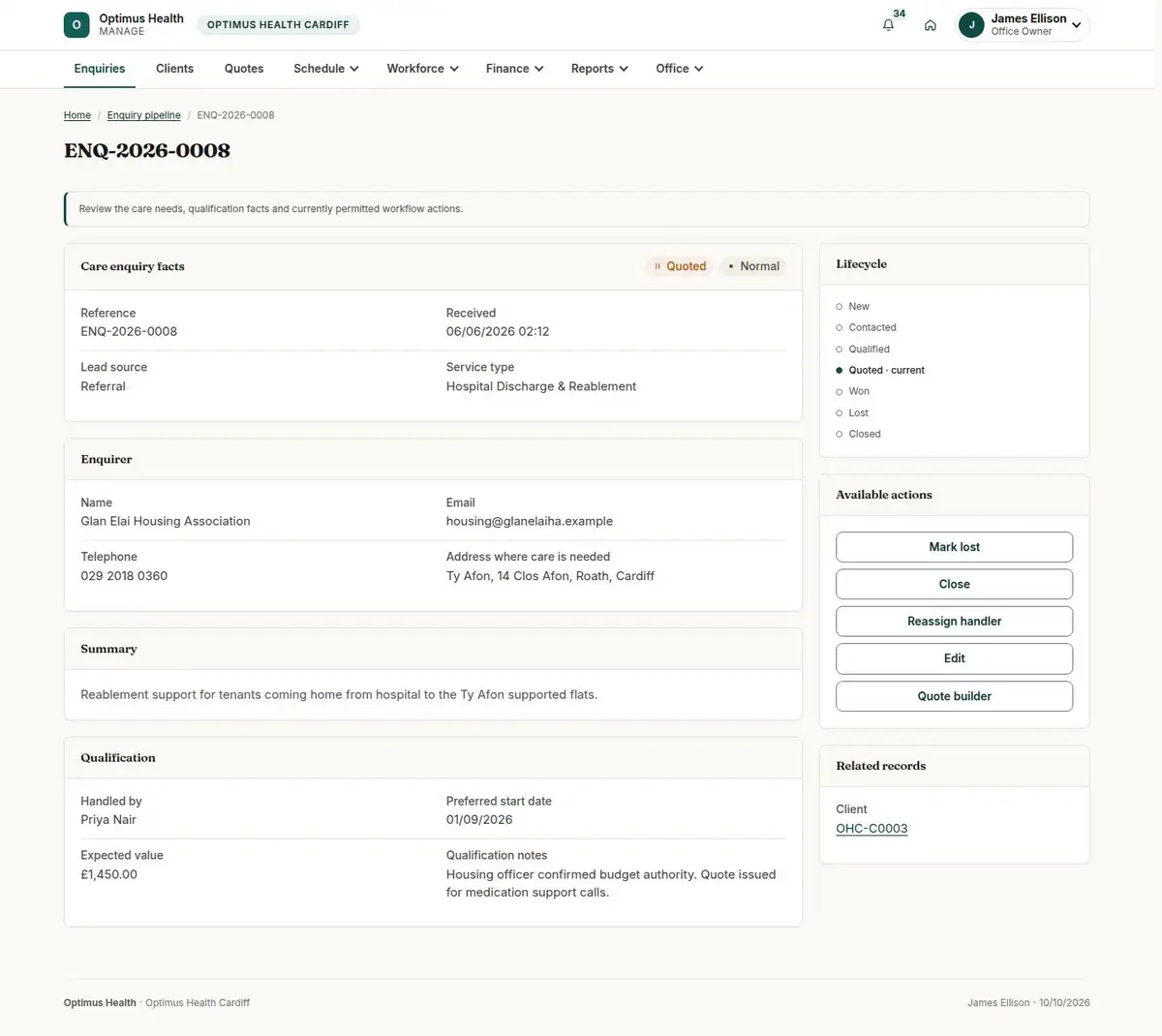Expand the Finance menu
1162x1036 pixels.
click(514, 69)
